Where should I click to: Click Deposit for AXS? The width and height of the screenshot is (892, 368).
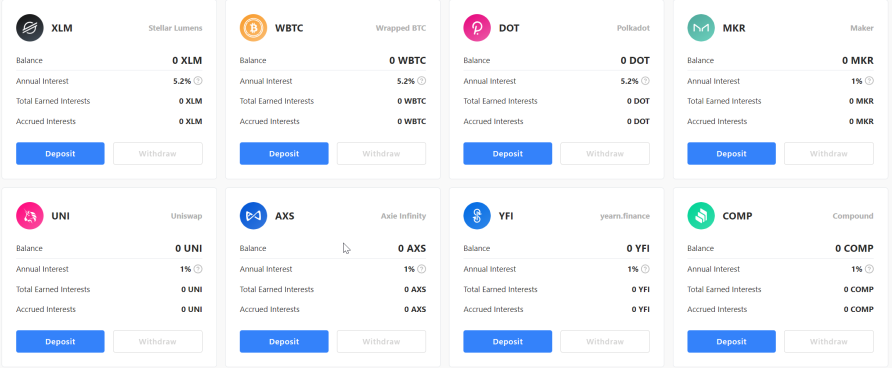point(284,341)
